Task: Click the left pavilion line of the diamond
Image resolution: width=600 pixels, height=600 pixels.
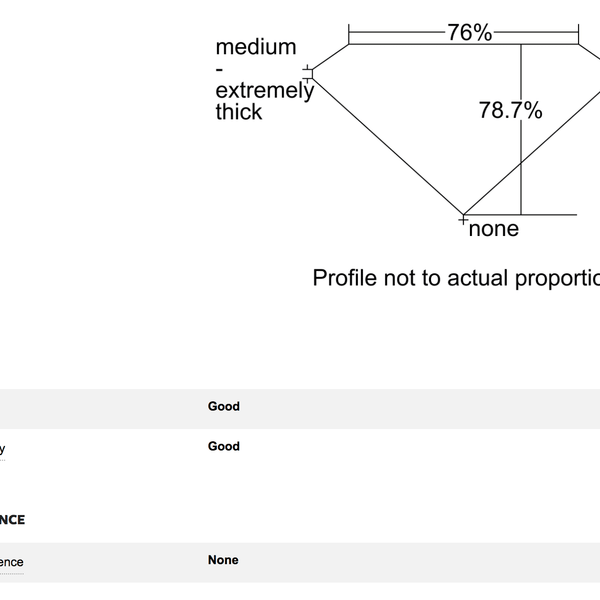Action: tap(388, 146)
